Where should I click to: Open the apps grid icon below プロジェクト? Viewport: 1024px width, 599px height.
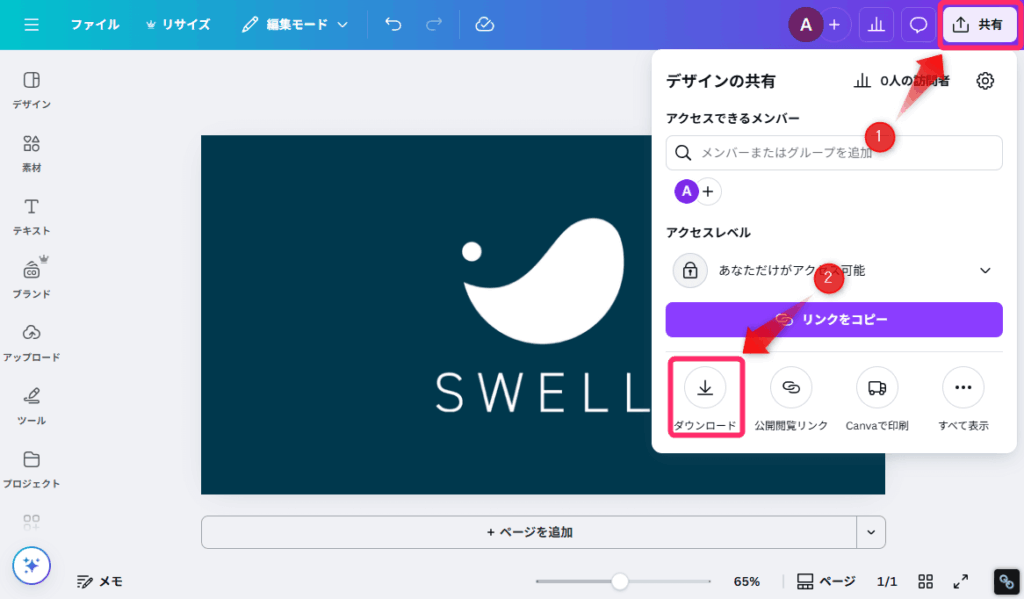click(x=31, y=521)
